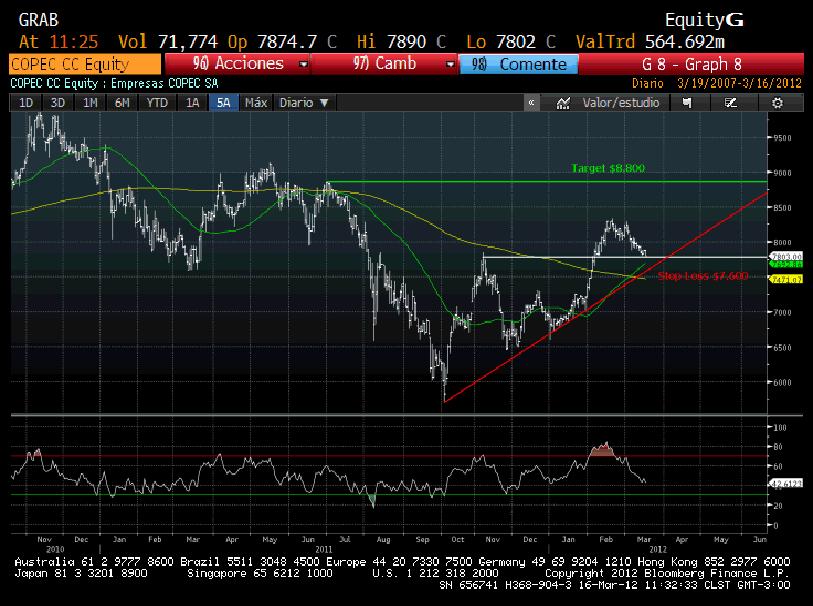Click the Vol 71,774 field

coord(168,41)
